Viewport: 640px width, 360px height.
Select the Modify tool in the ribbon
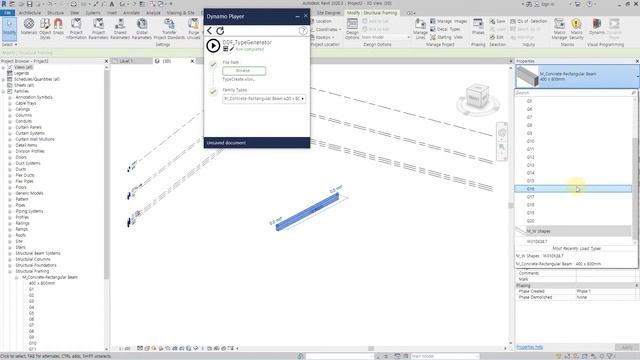(9, 28)
